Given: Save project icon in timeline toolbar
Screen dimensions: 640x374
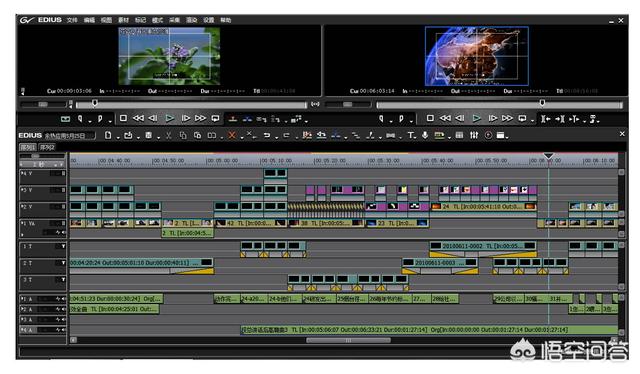Looking at the screenshot, I should (149, 135).
